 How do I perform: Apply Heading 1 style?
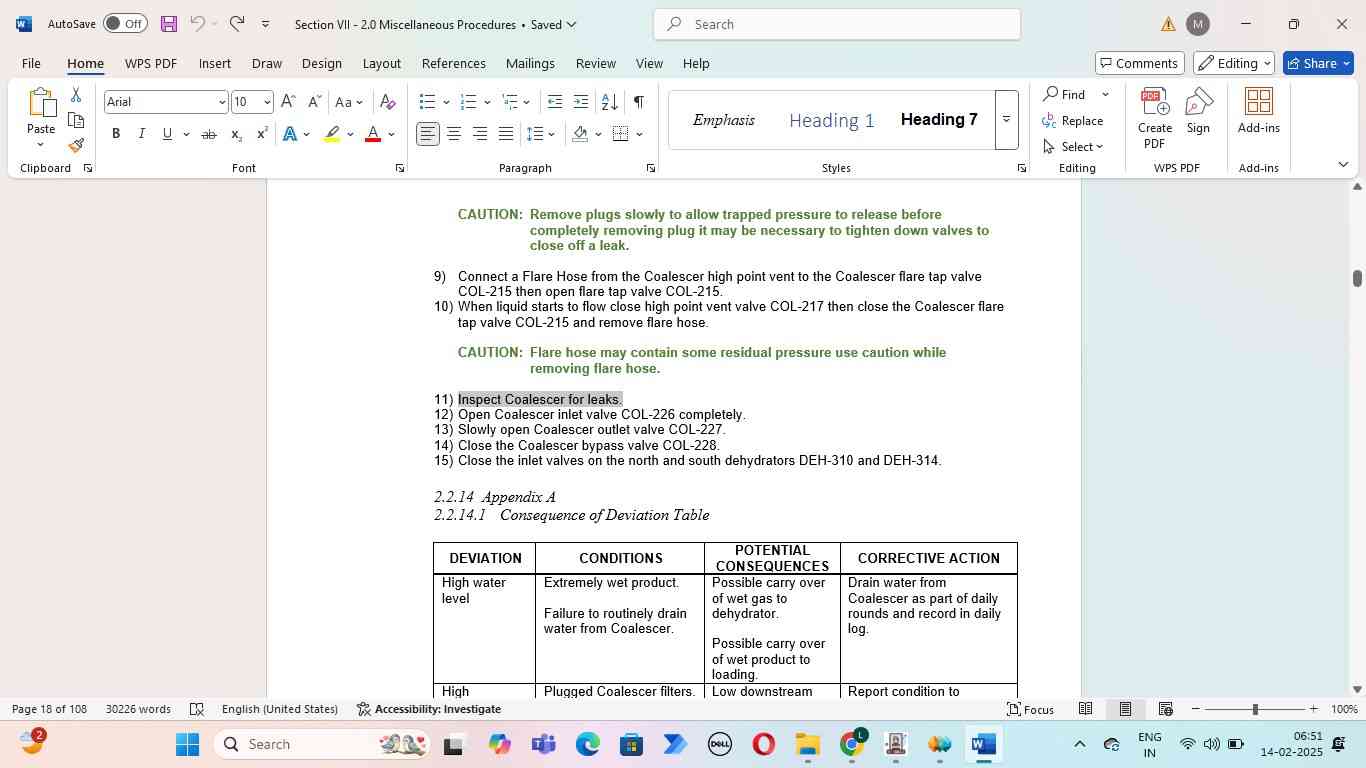832,120
